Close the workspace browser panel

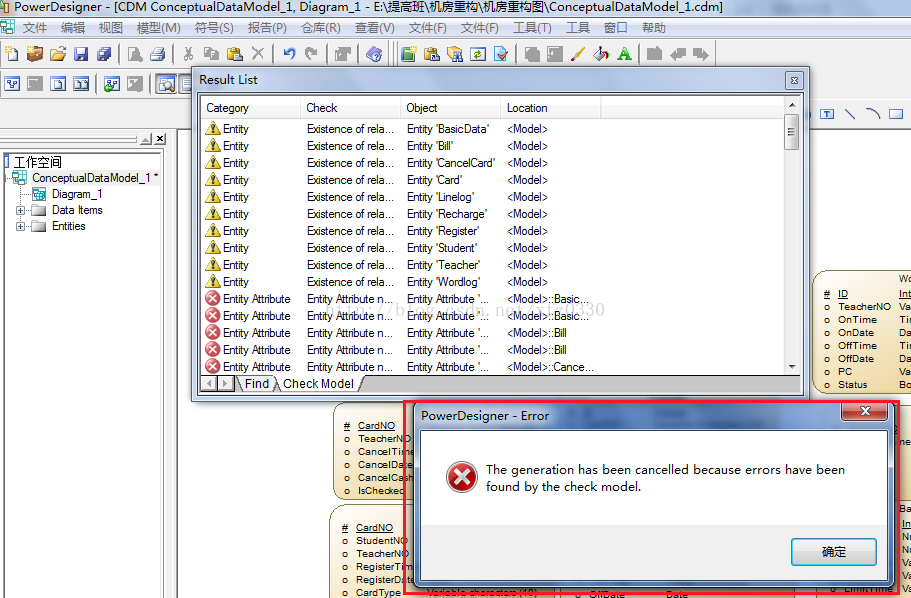[x=160, y=138]
